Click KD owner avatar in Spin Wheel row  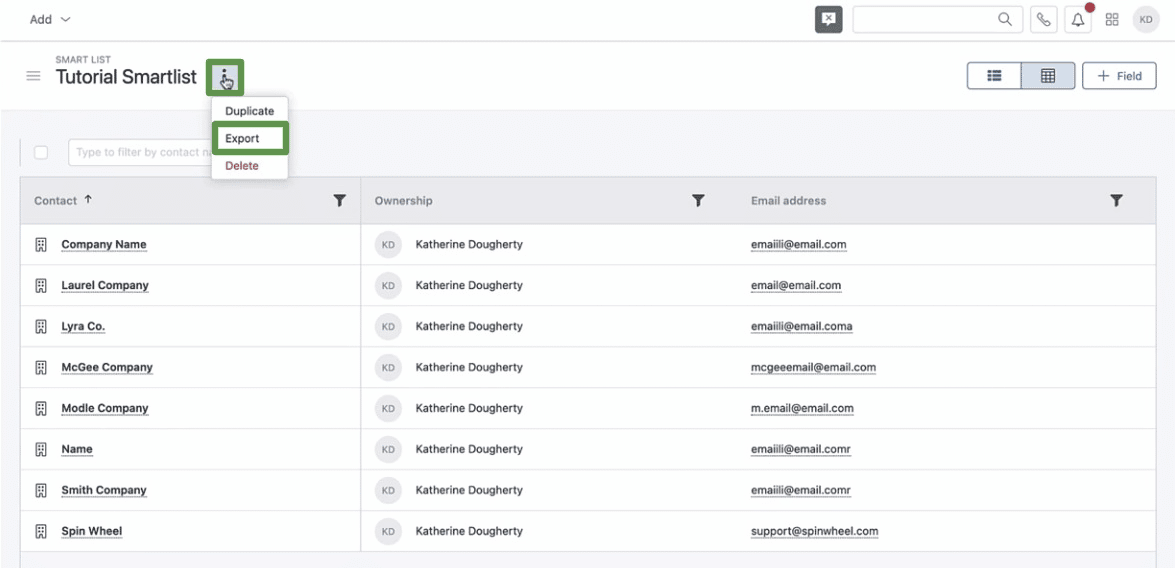[388, 531]
